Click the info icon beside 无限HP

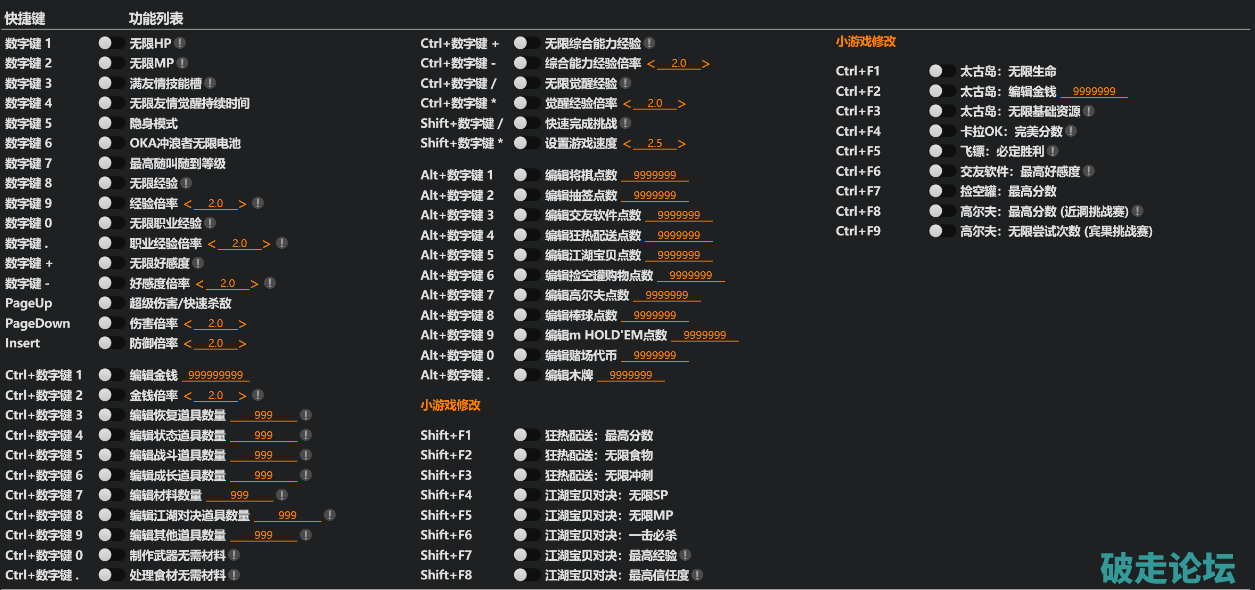coord(181,43)
